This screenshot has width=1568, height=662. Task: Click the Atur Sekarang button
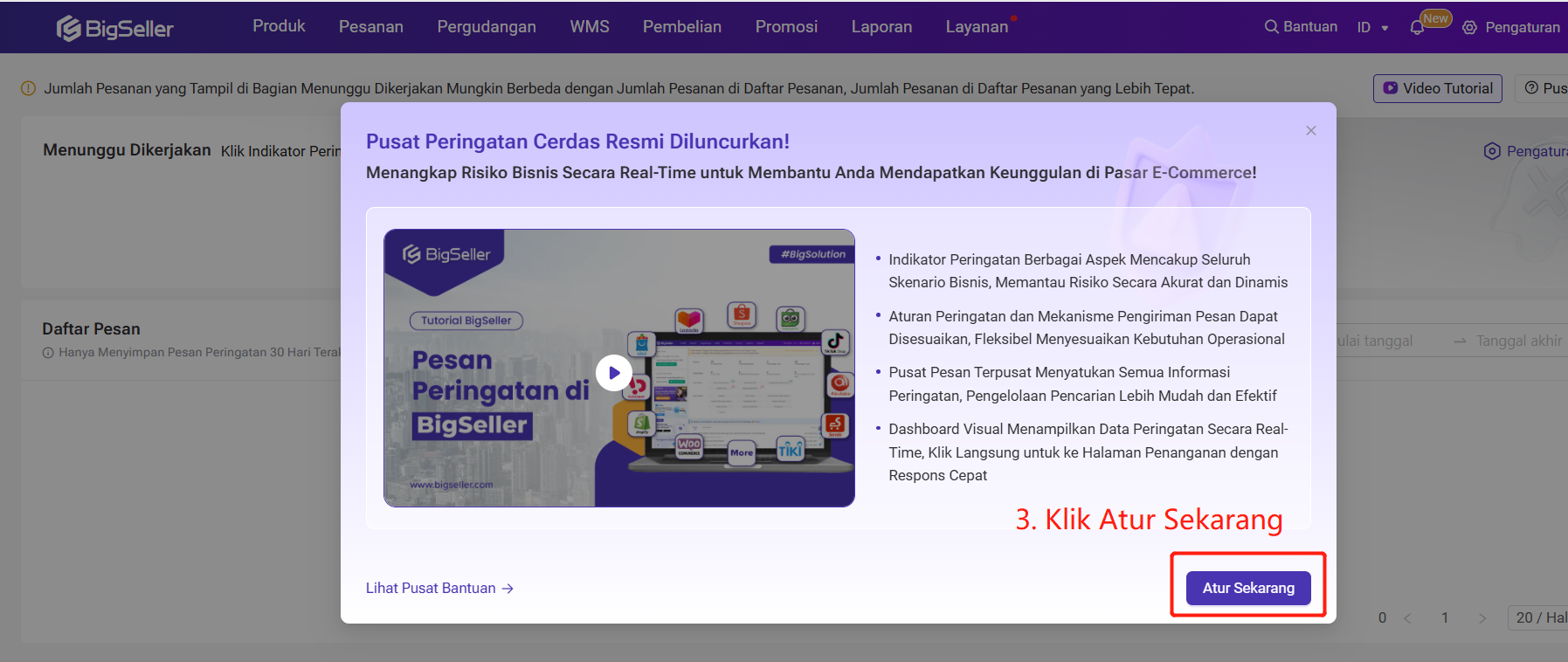pos(1248,588)
